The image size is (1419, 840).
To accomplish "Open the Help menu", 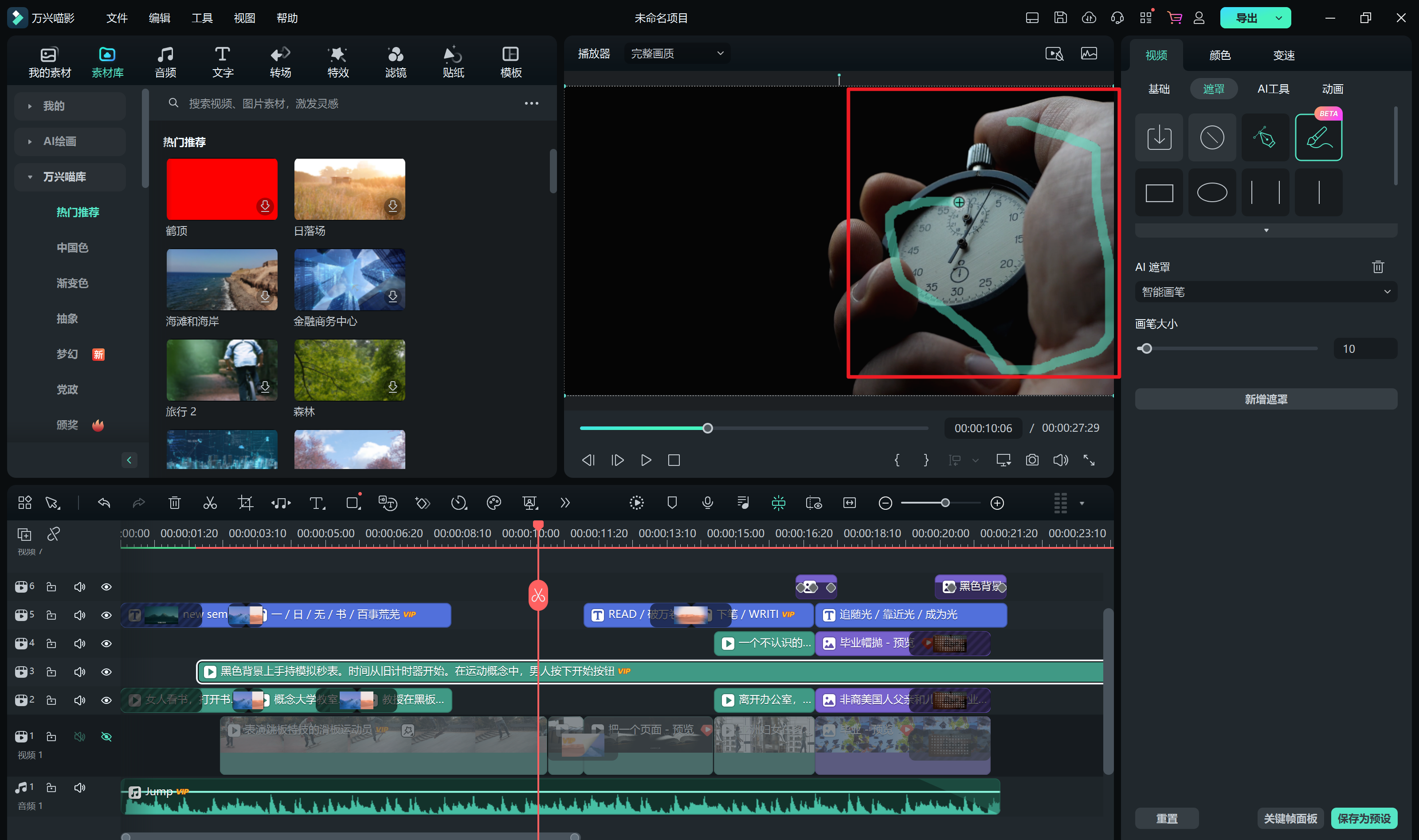I will (287, 18).
